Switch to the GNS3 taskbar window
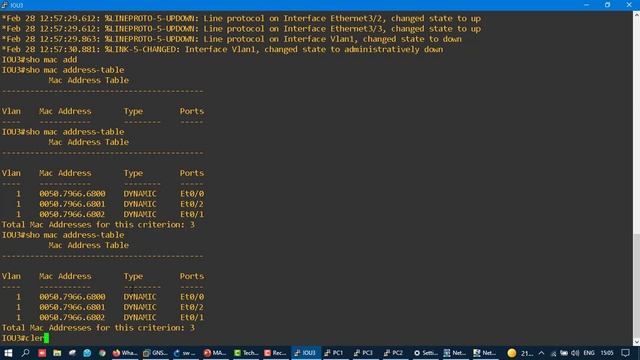This screenshot has width=640, height=360. click(x=155, y=353)
